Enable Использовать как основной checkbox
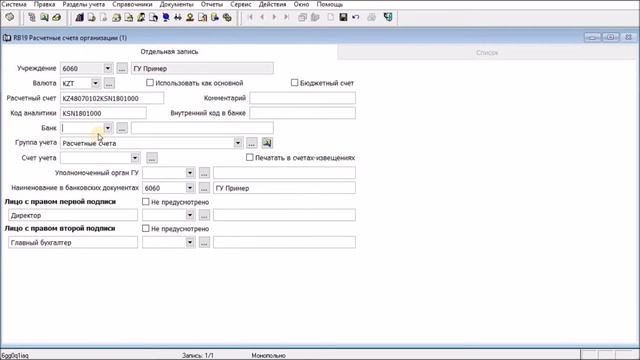640x360 pixels. pos(150,83)
